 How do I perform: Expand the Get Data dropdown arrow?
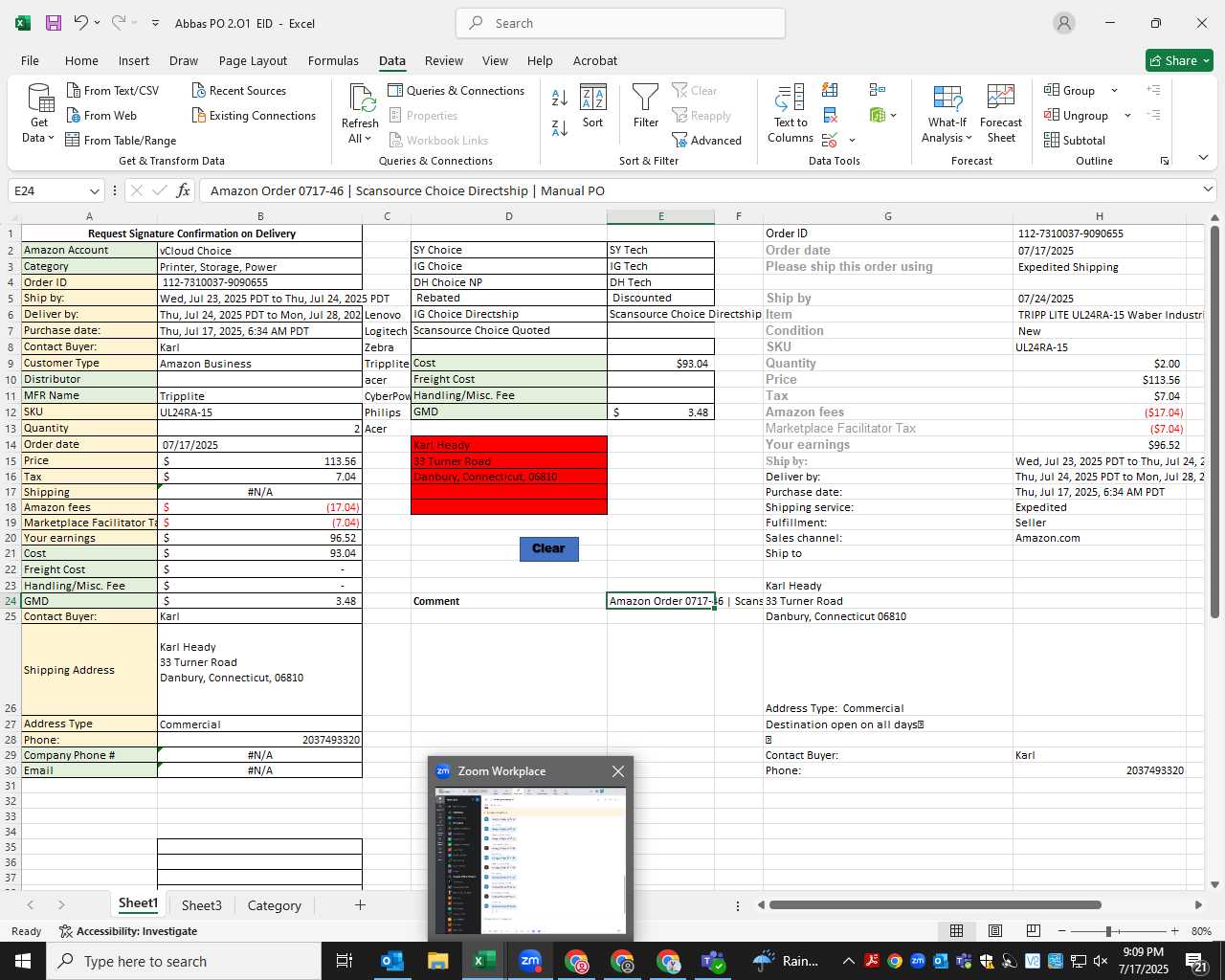(51, 138)
